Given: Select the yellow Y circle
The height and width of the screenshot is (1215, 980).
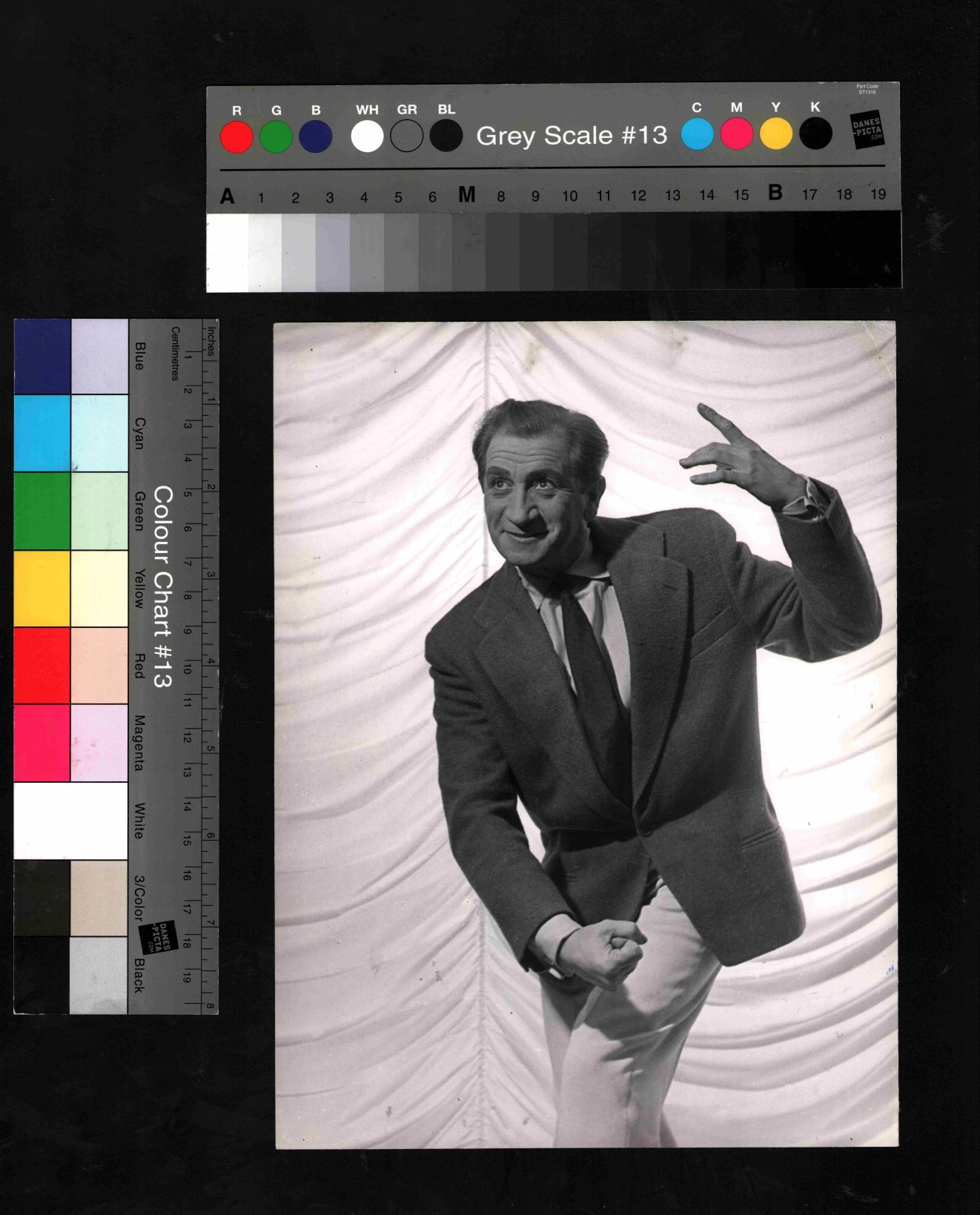Looking at the screenshot, I should click(x=776, y=135).
